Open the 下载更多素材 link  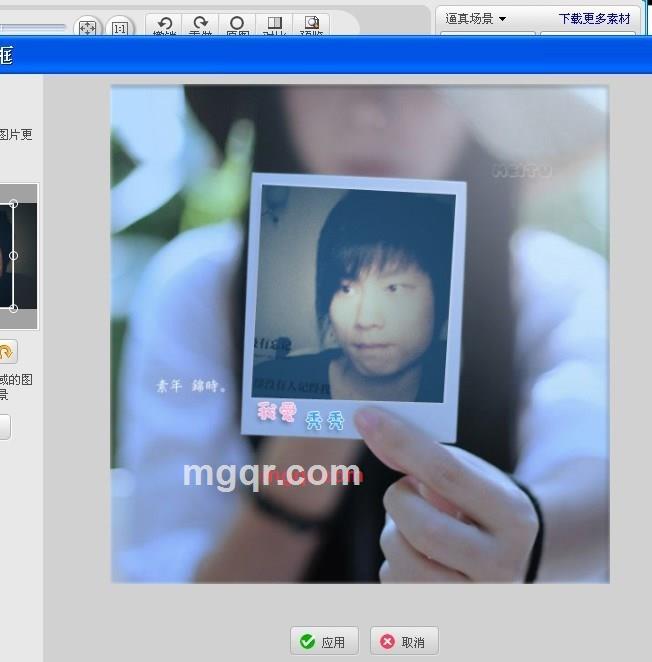click(594, 18)
